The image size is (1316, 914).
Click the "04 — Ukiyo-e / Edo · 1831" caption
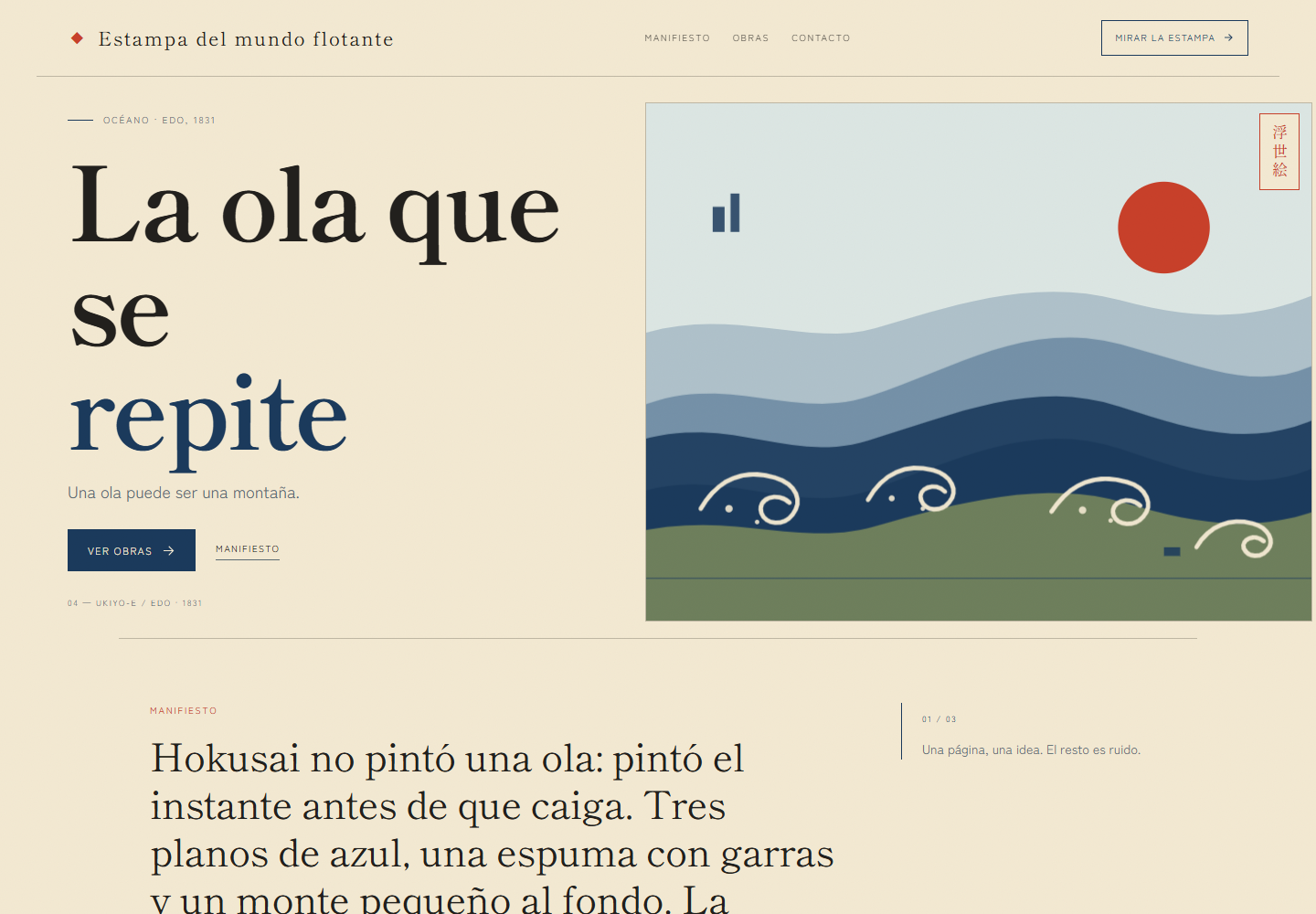point(135,603)
